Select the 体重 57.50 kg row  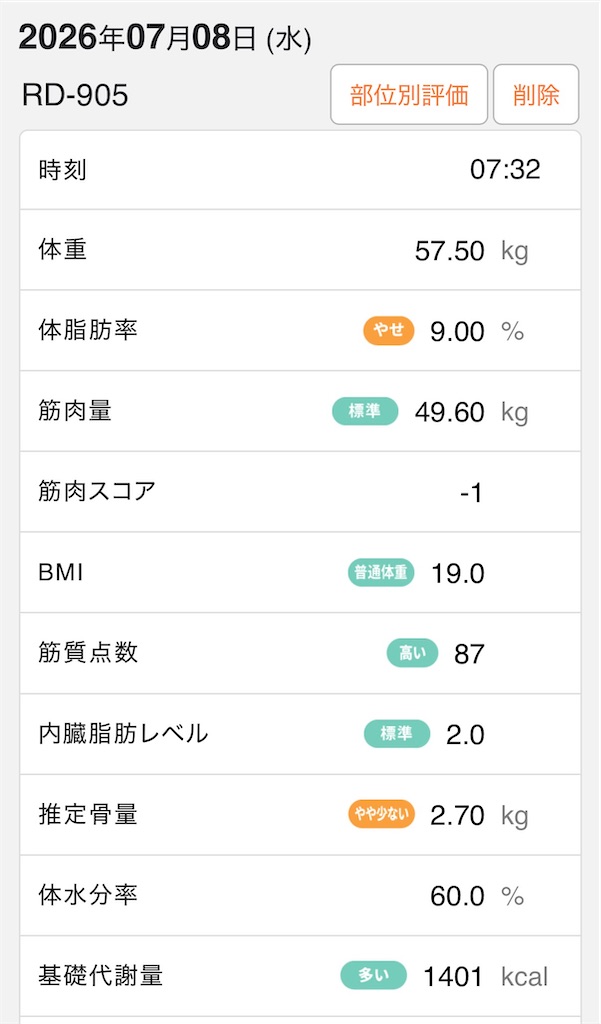click(300, 250)
